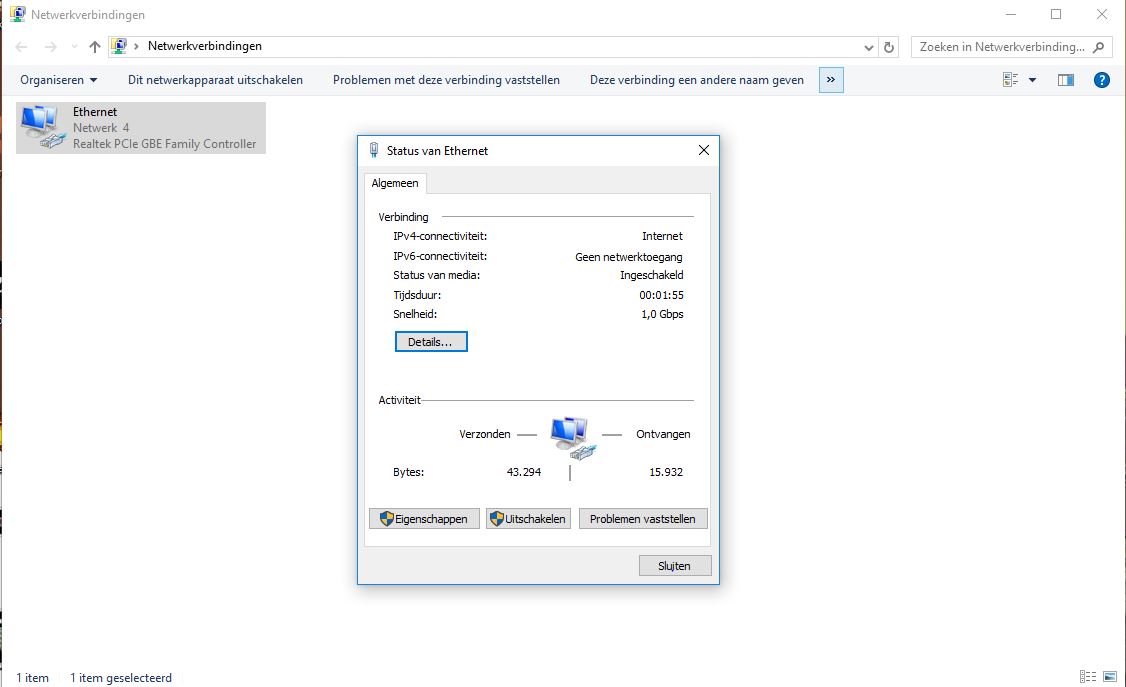Click the network activity computers icon

pyautogui.click(x=572, y=437)
